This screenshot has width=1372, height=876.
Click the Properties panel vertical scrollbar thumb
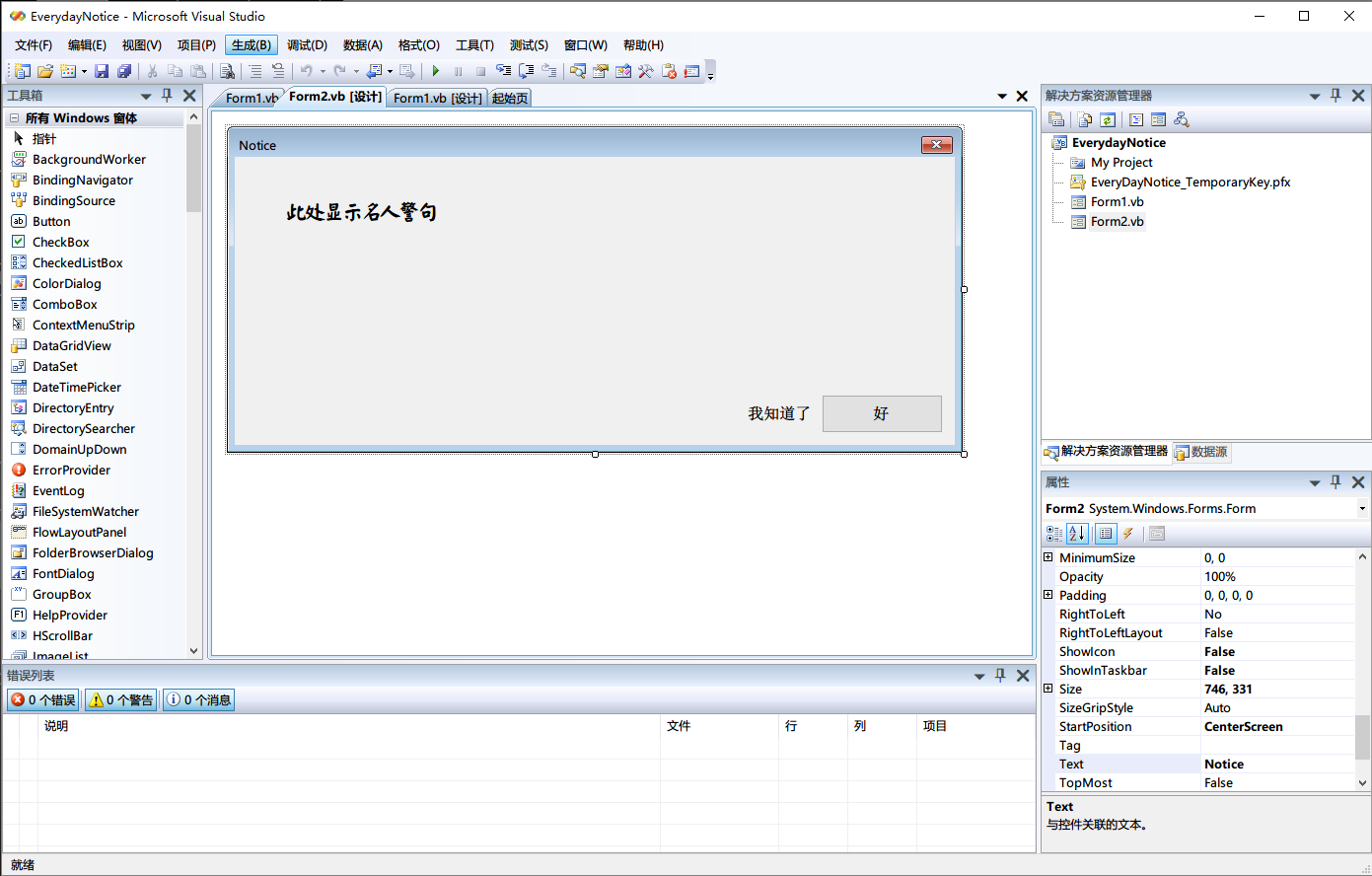1362,737
